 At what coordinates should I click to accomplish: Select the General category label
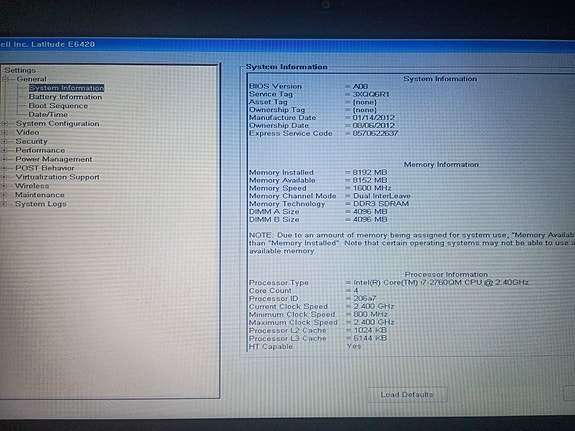[x=32, y=79]
